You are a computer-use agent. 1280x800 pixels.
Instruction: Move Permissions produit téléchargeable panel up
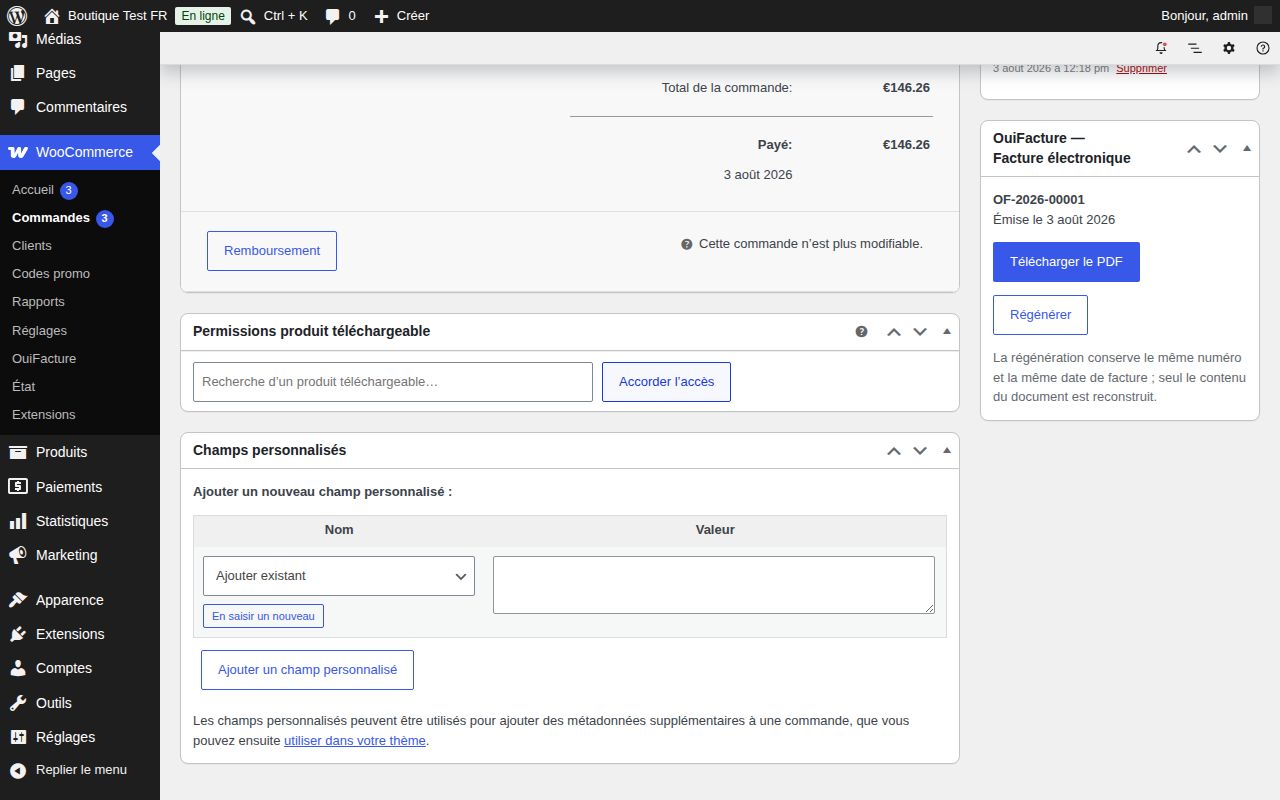[x=894, y=332]
